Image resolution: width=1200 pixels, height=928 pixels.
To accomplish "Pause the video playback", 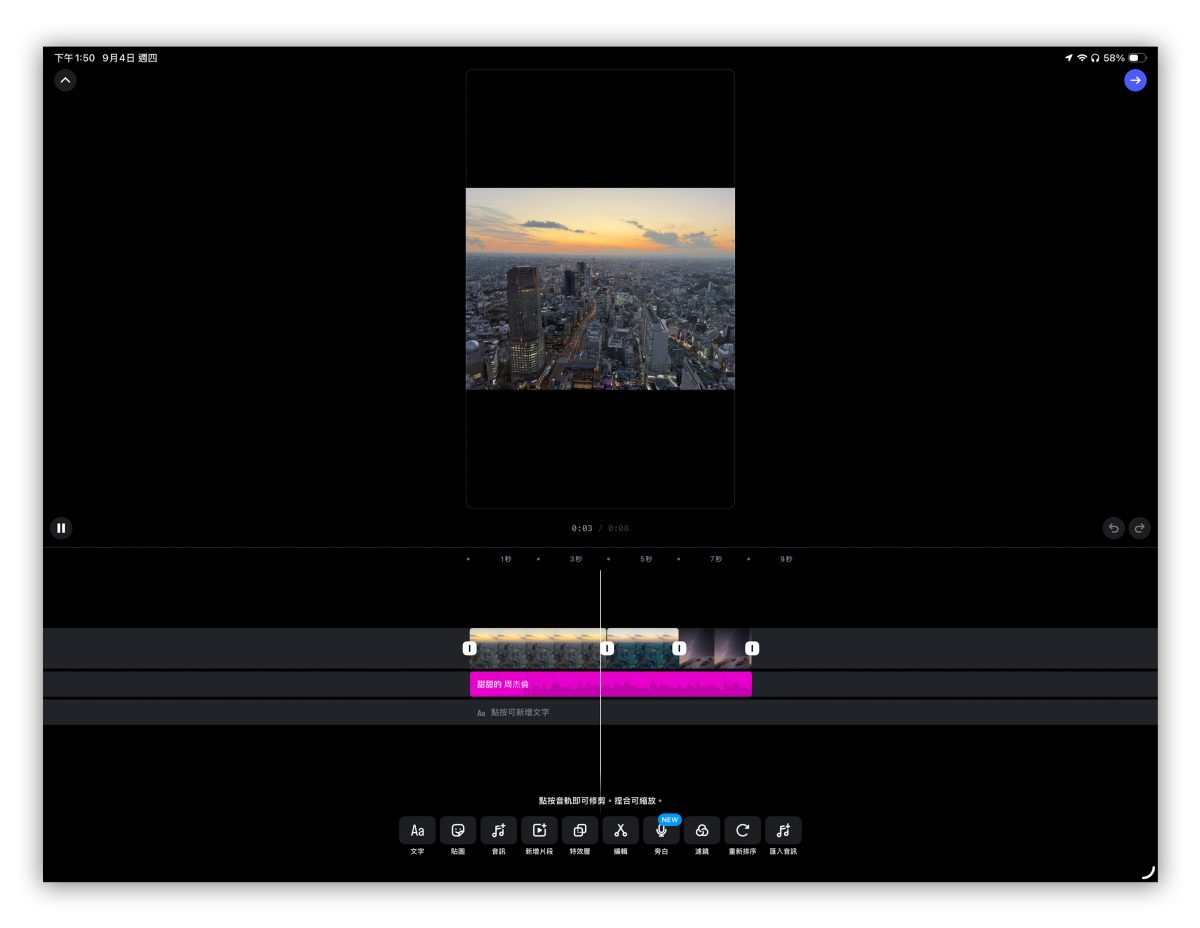I will (61, 528).
